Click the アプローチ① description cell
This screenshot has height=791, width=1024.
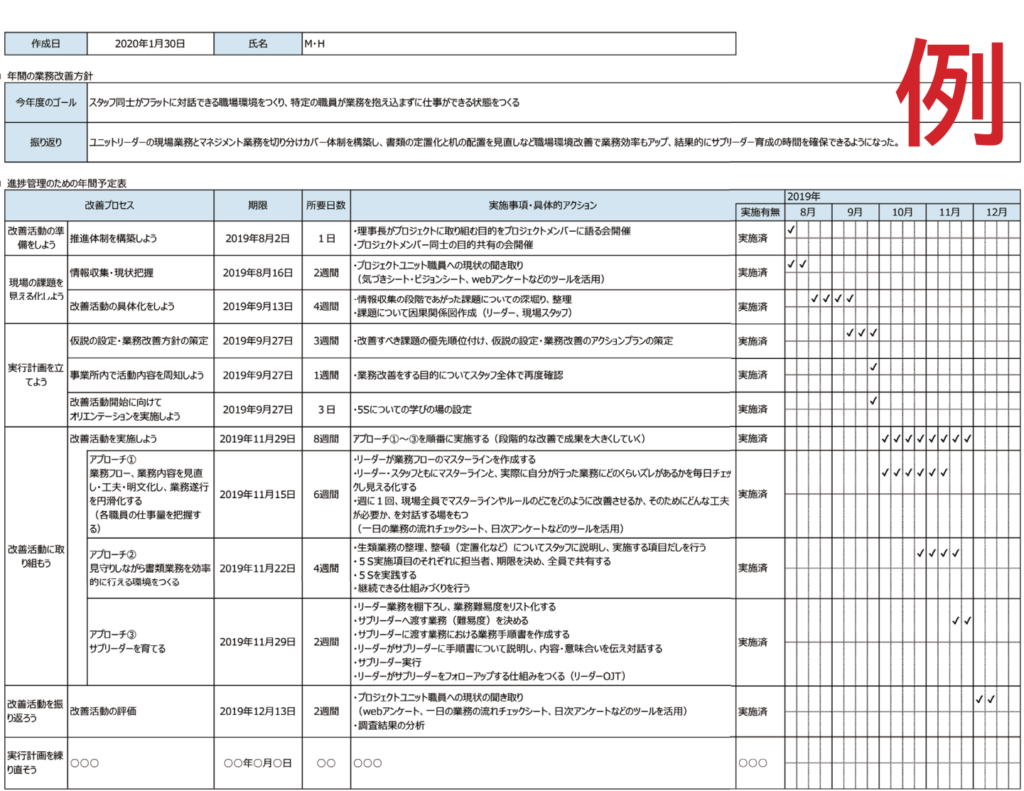150,494
